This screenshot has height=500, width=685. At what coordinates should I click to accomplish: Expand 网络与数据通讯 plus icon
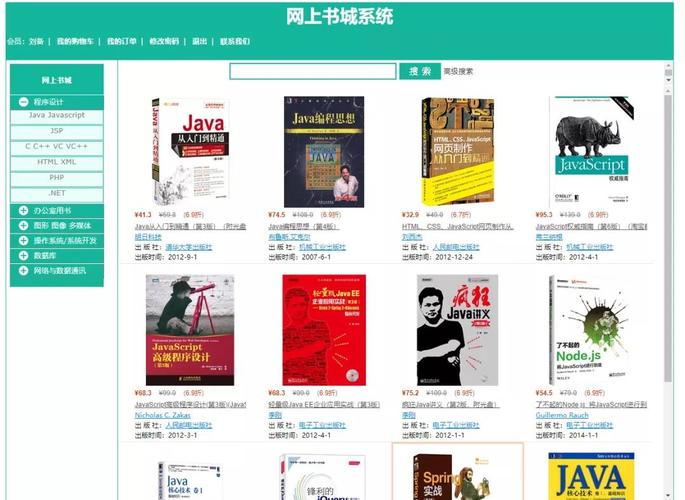pos(24,270)
